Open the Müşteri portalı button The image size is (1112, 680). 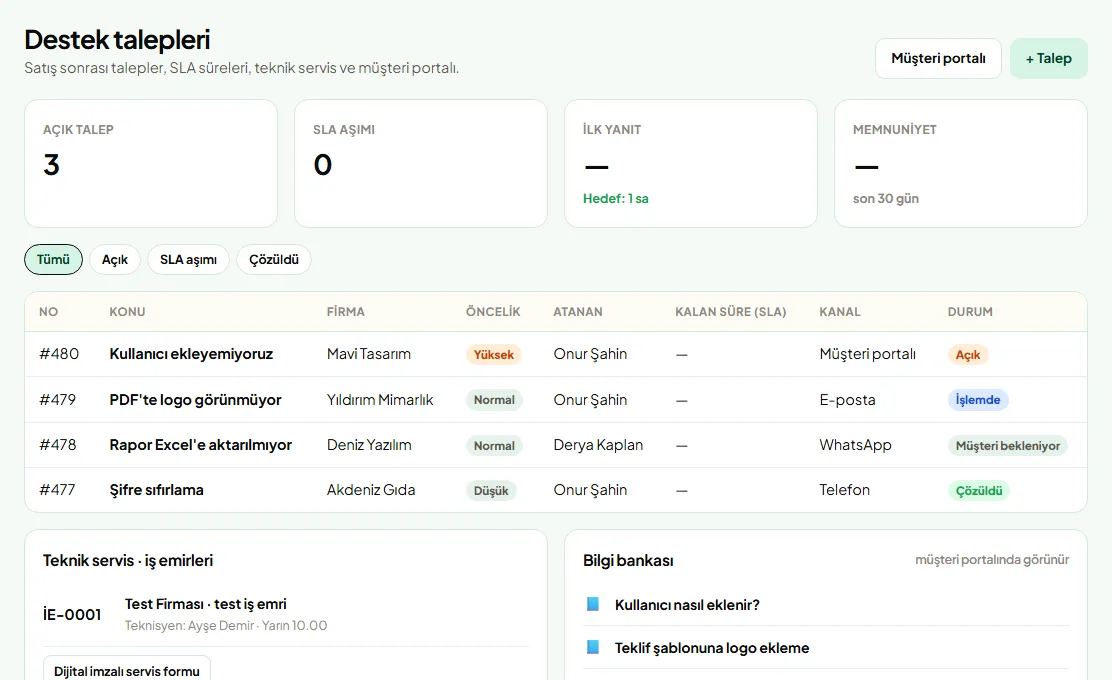pos(938,58)
